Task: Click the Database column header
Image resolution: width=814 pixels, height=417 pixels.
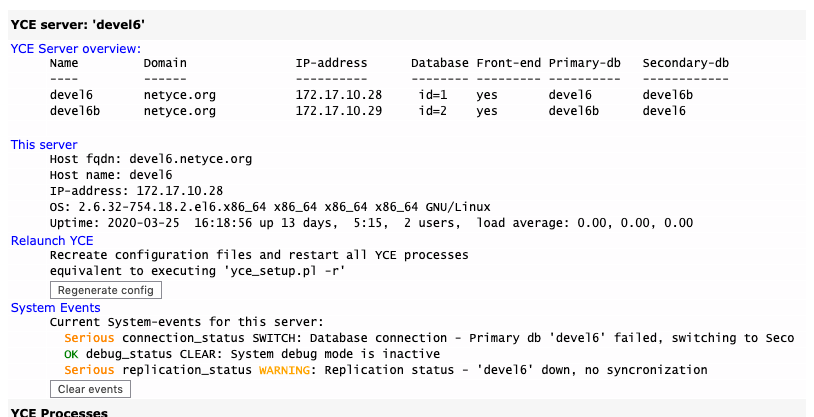Action: click(439, 63)
